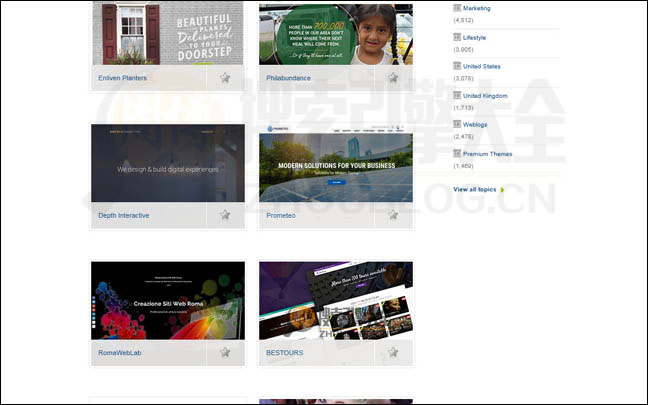Click the RomaWebLab colorful thumbnail

click(x=167, y=301)
